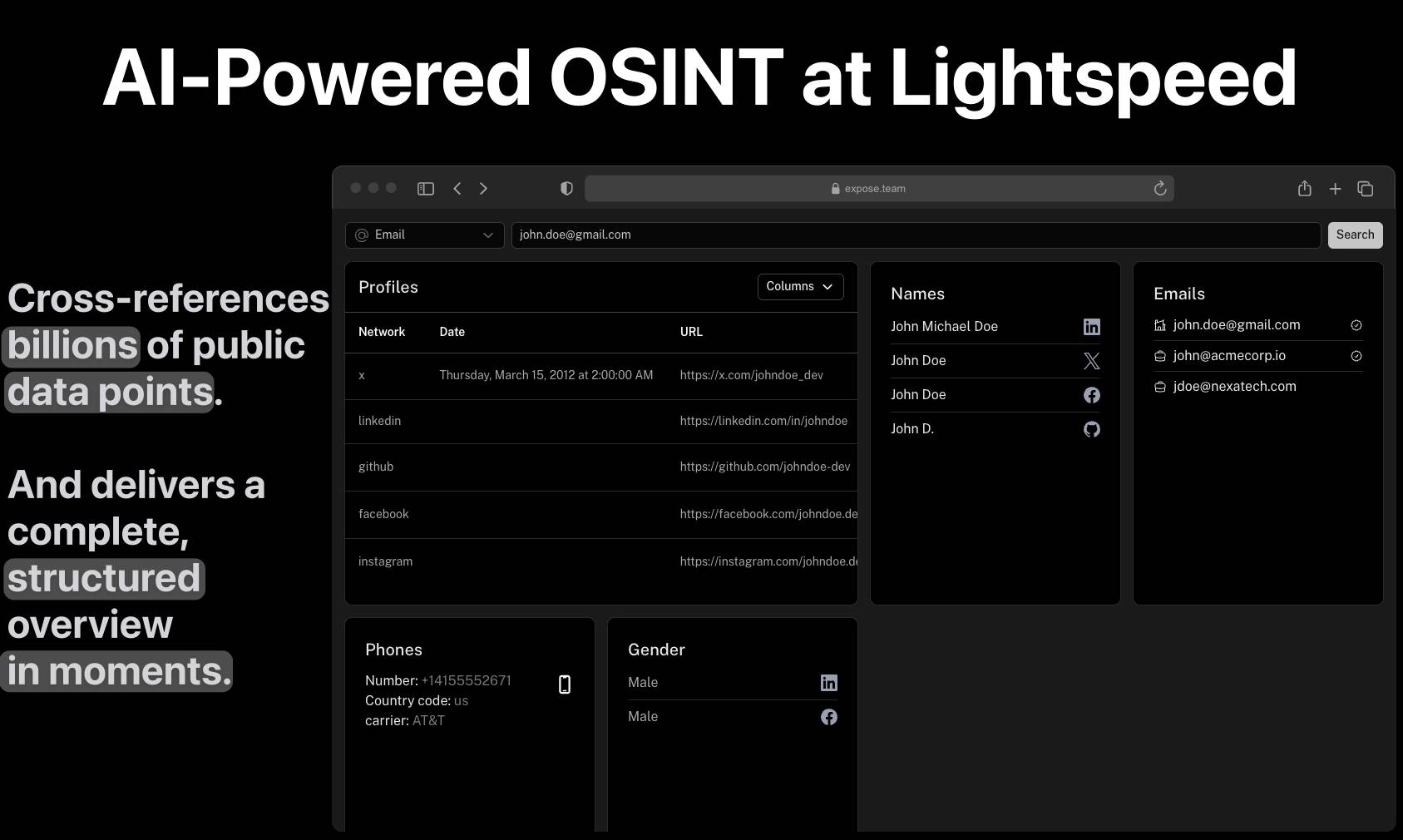
Task: Show the tab overview icon
Action: (x=1365, y=189)
